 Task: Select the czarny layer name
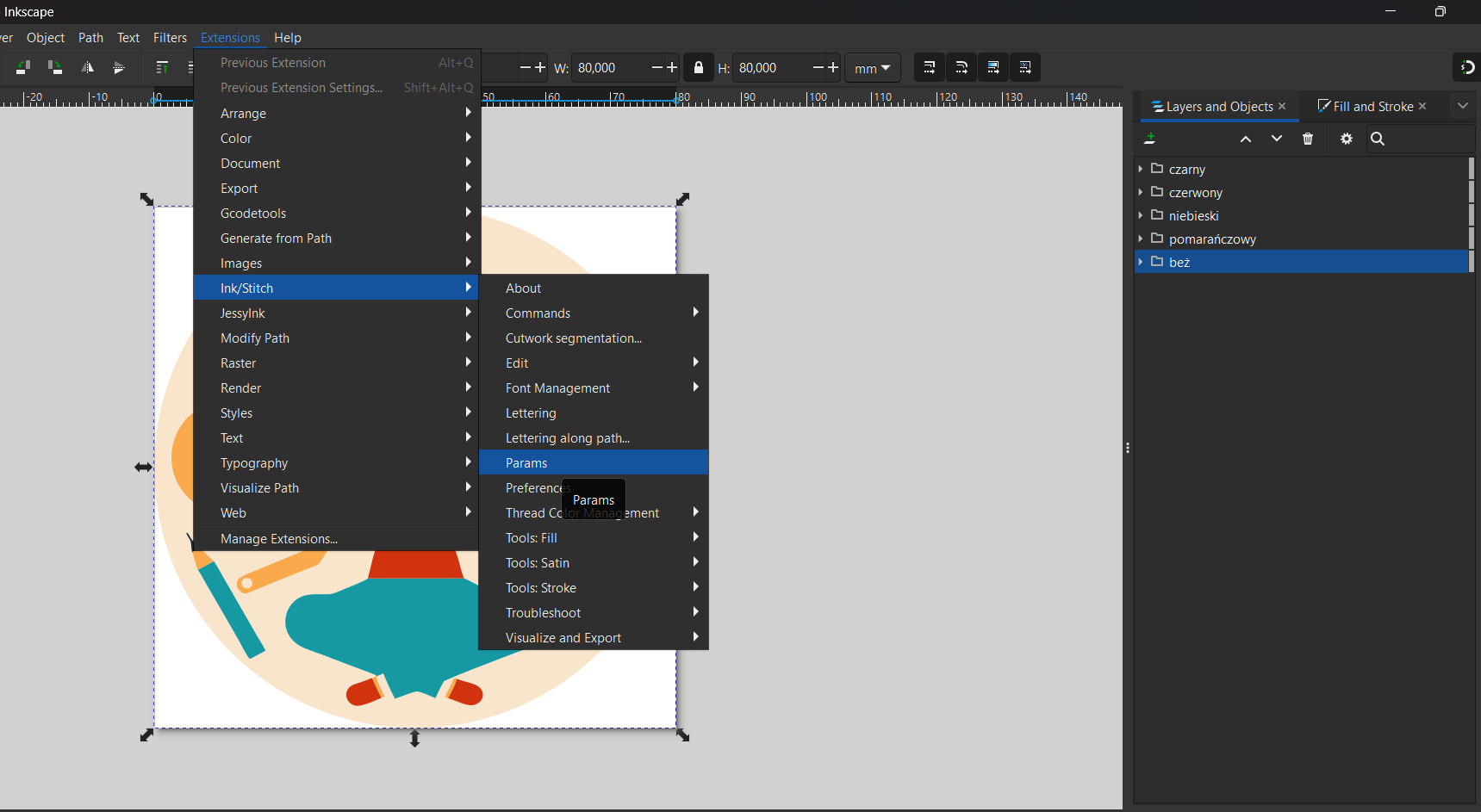1187,170
